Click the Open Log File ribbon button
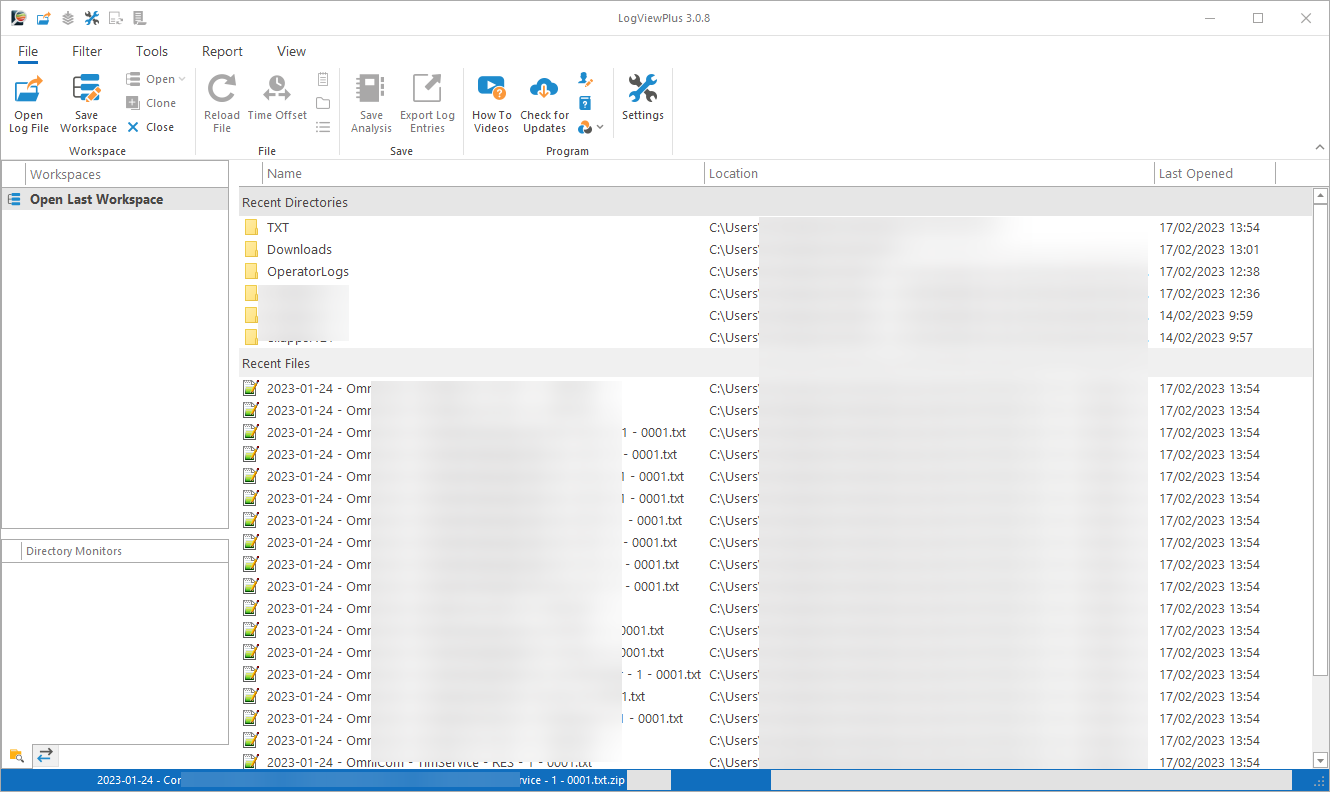 pos(29,104)
